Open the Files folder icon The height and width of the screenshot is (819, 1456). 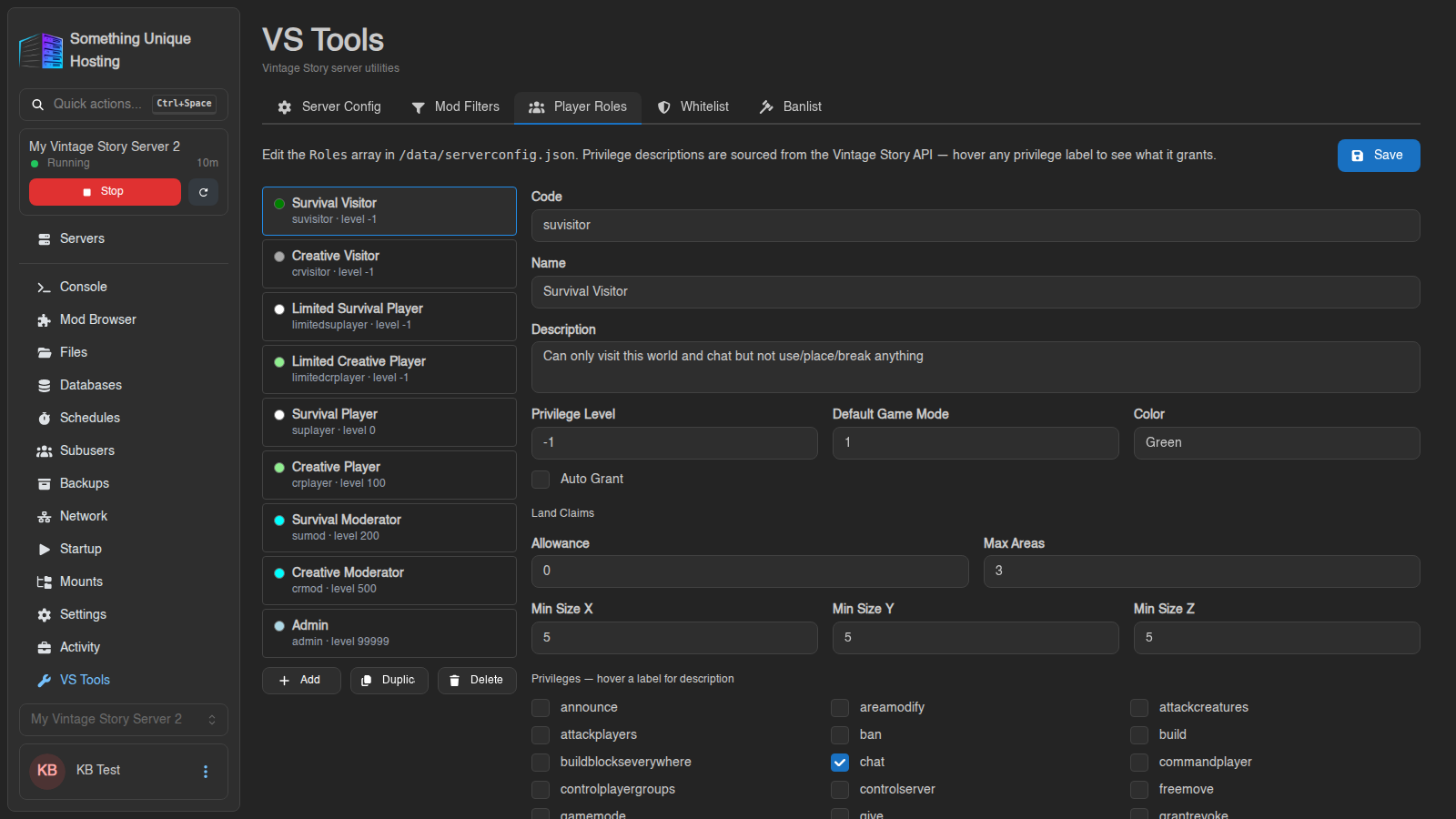tap(44, 353)
